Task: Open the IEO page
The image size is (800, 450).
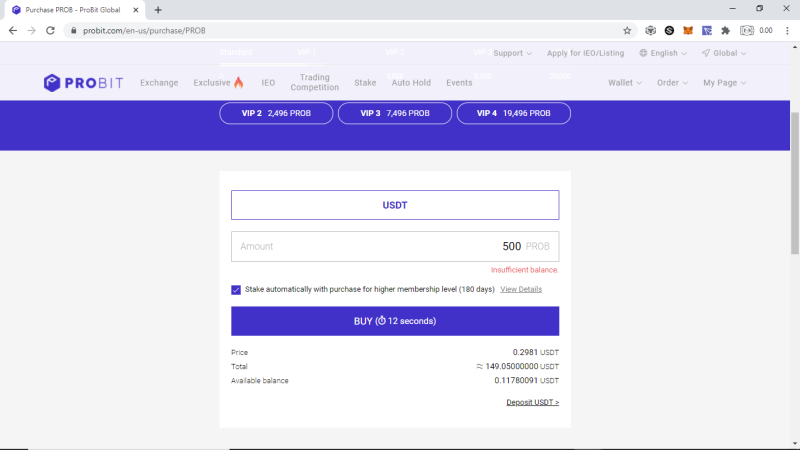Action: [268, 83]
